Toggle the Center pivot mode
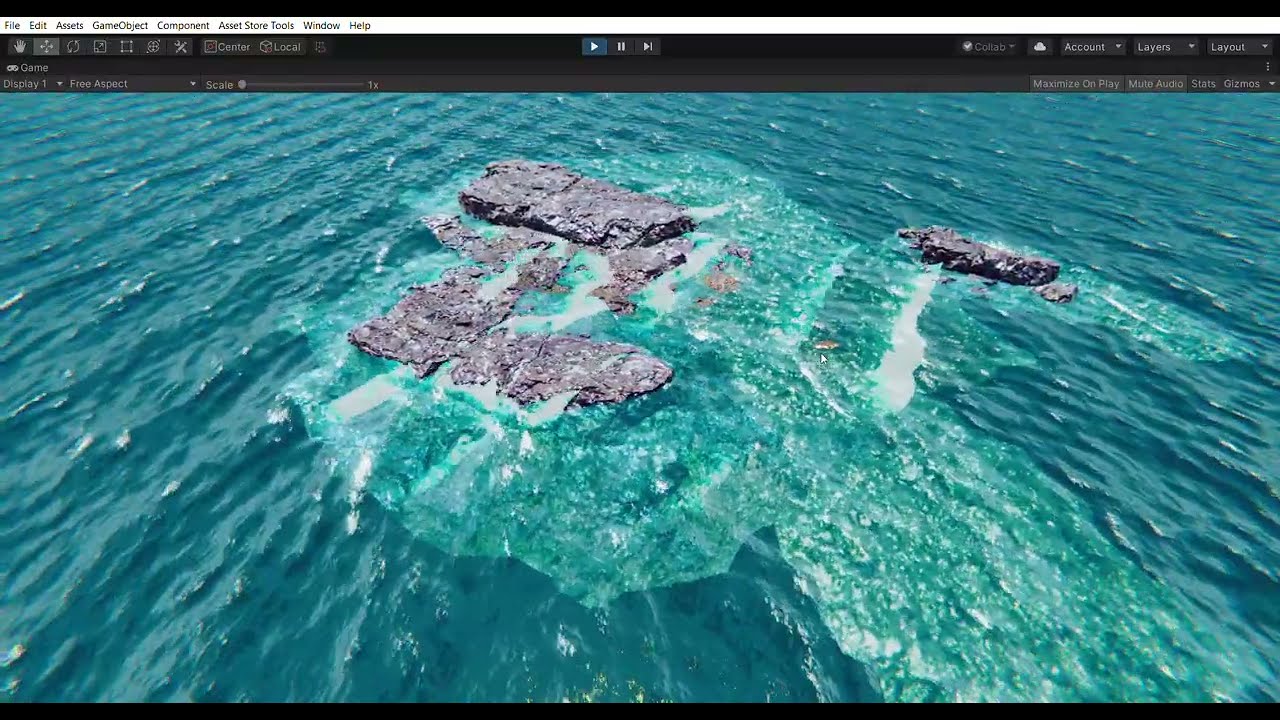This screenshot has height=720, width=1280. coord(227,47)
